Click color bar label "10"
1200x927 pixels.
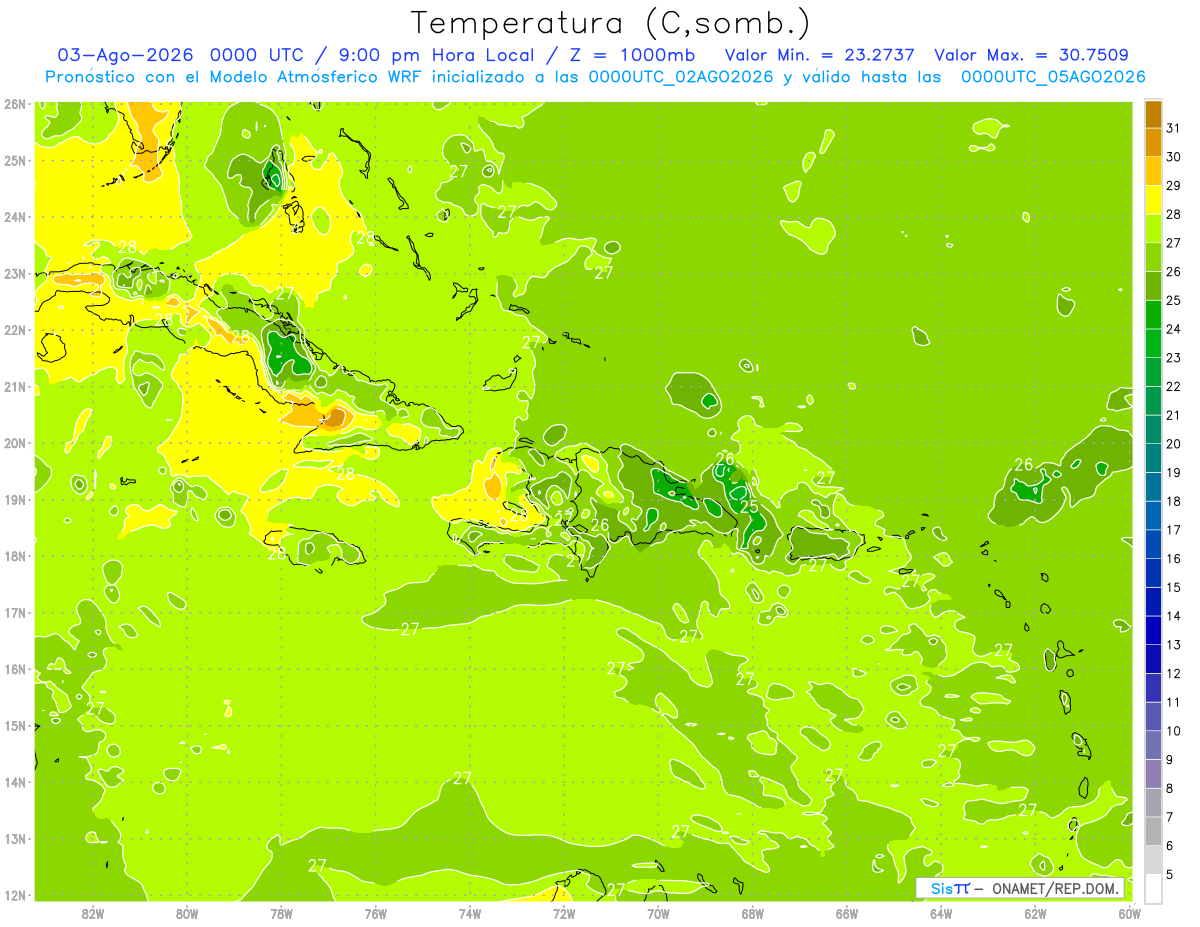[x=1173, y=731]
